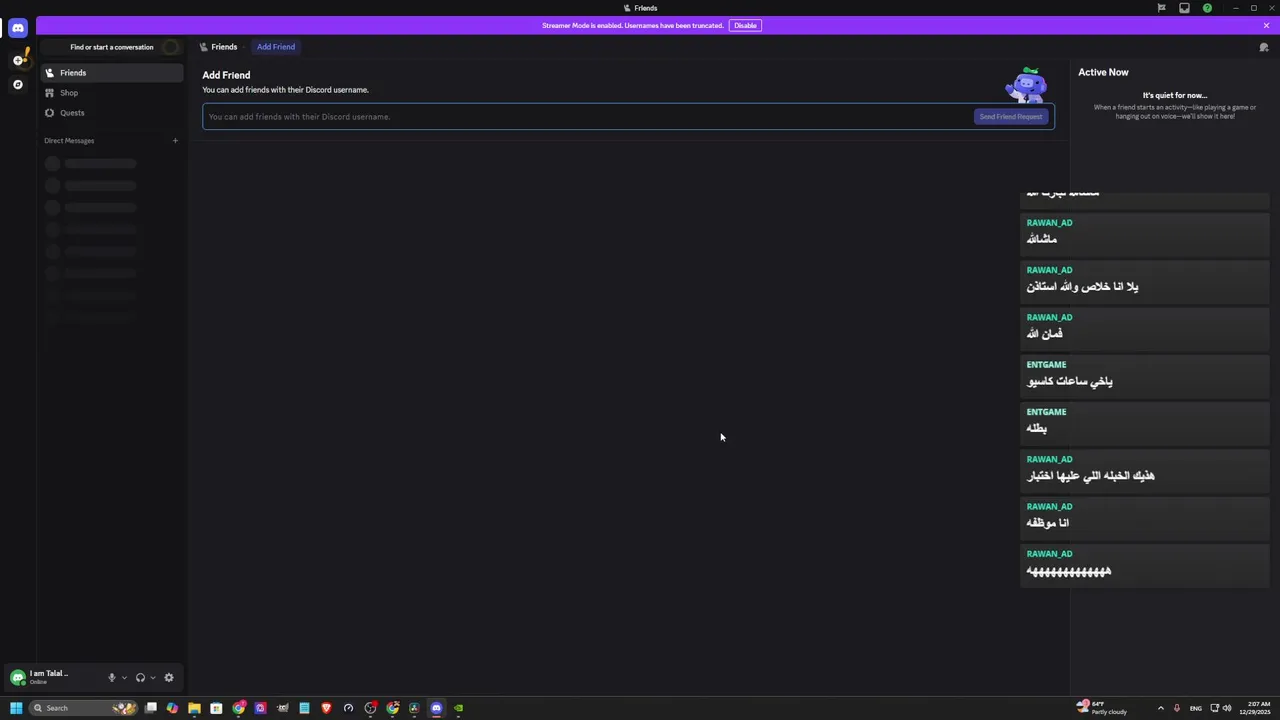Viewport: 1280px width, 720px height.
Task: Expand output device options next to headphones
Action: tap(152, 678)
